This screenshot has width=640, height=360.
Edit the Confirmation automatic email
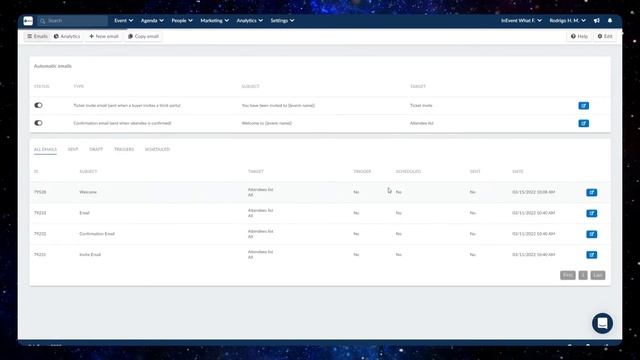(x=584, y=123)
